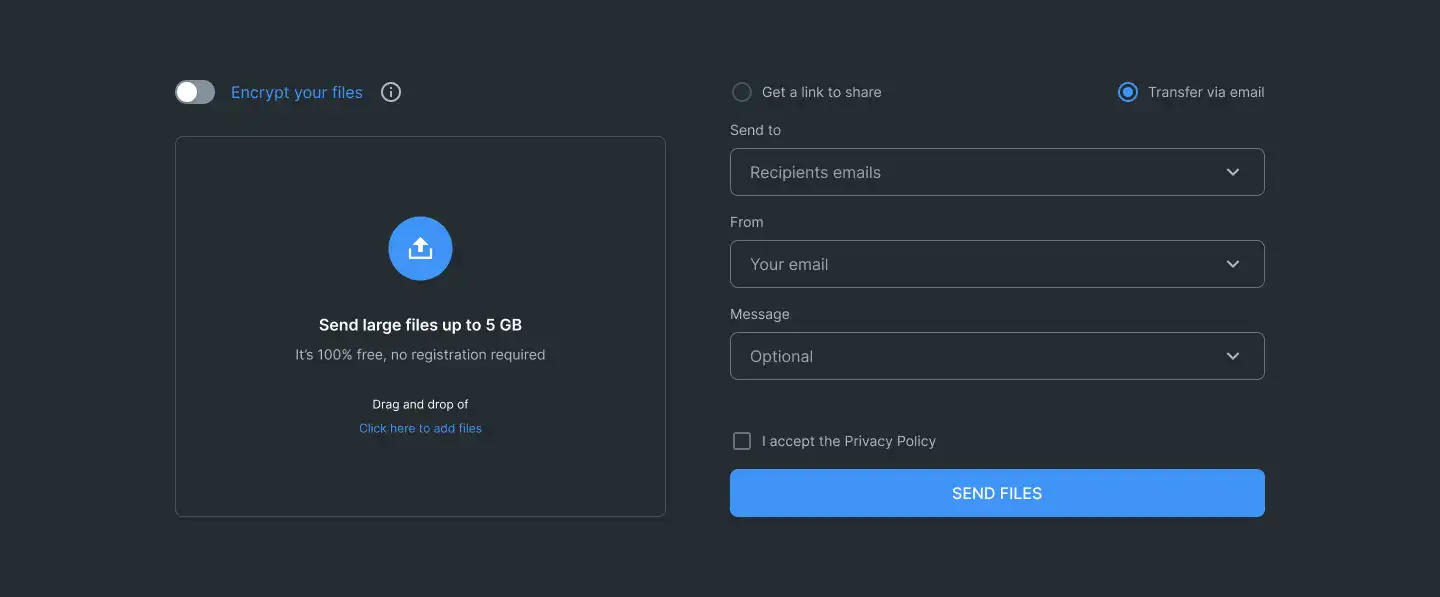Viewport: 1440px width, 597px height.
Task: Expand the Optional message dropdown chevron
Action: tap(1233, 356)
